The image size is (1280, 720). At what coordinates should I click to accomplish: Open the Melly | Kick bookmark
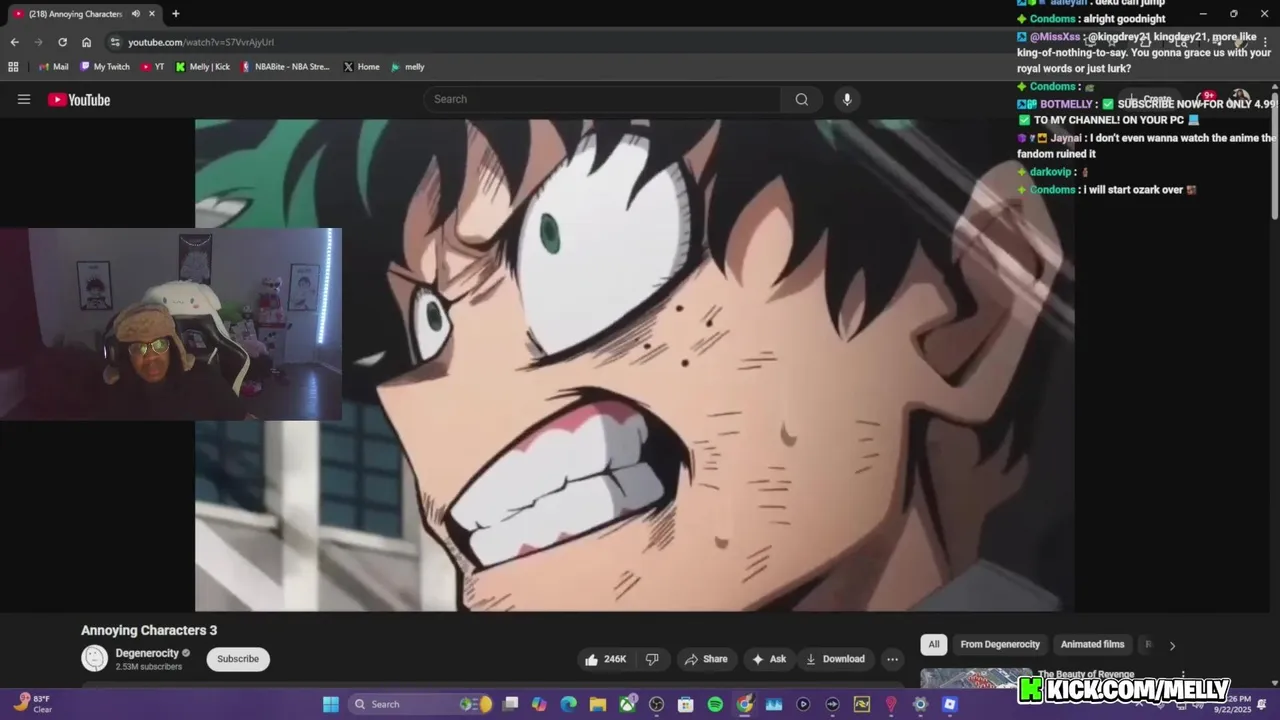pyautogui.click(x=202, y=67)
